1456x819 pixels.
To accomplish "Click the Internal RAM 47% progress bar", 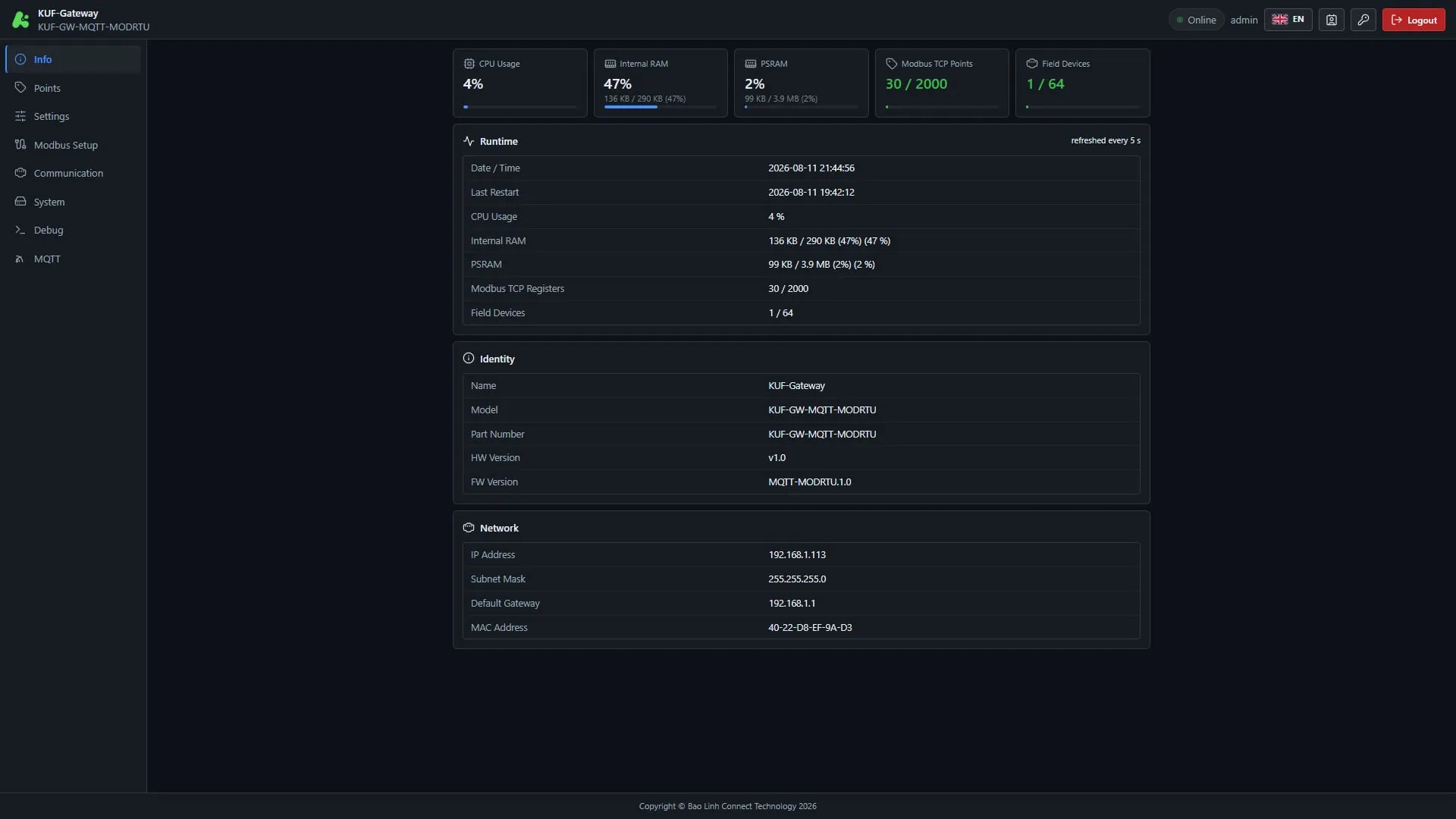I will pyautogui.click(x=660, y=107).
